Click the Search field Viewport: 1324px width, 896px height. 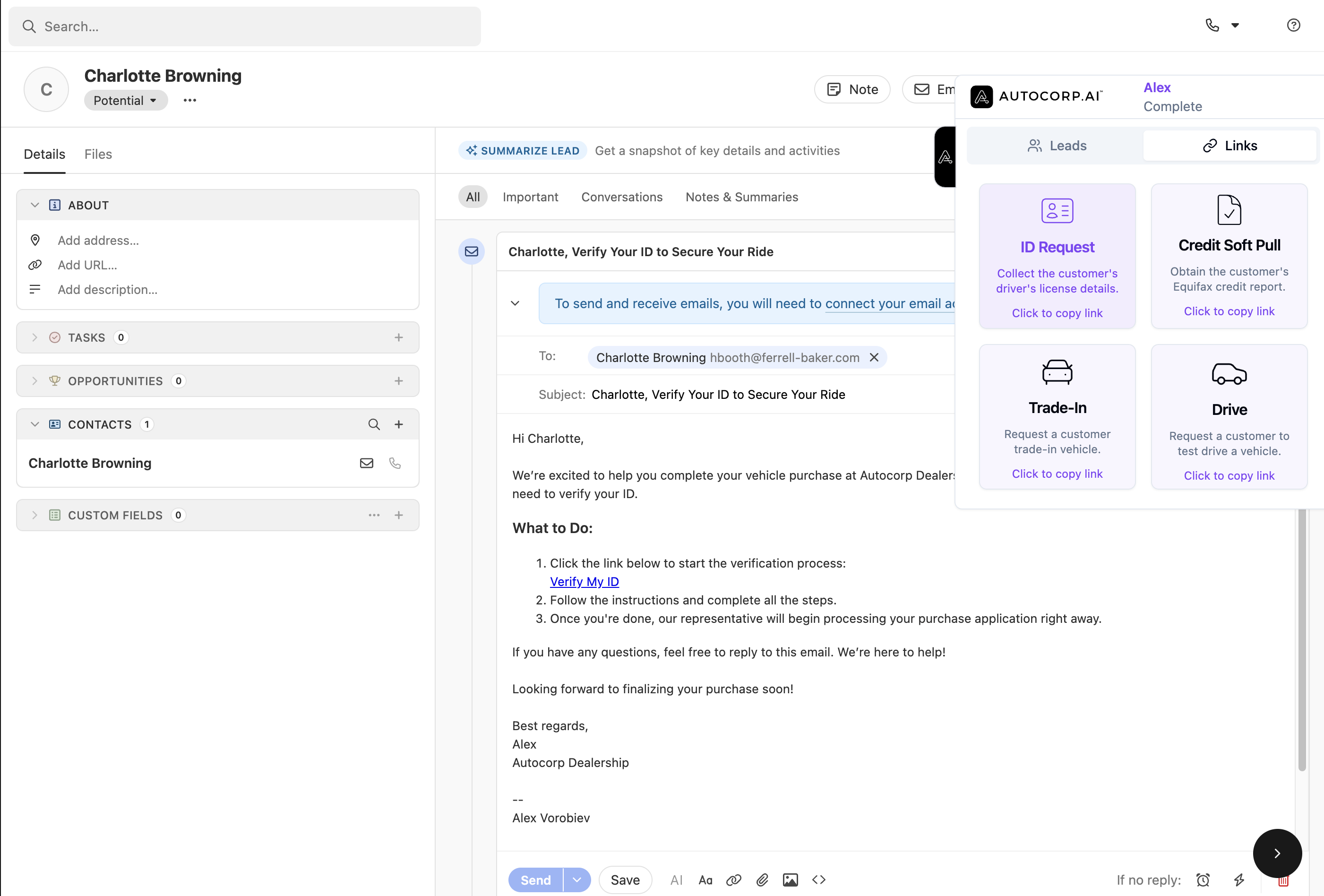click(x=244, y=26)
